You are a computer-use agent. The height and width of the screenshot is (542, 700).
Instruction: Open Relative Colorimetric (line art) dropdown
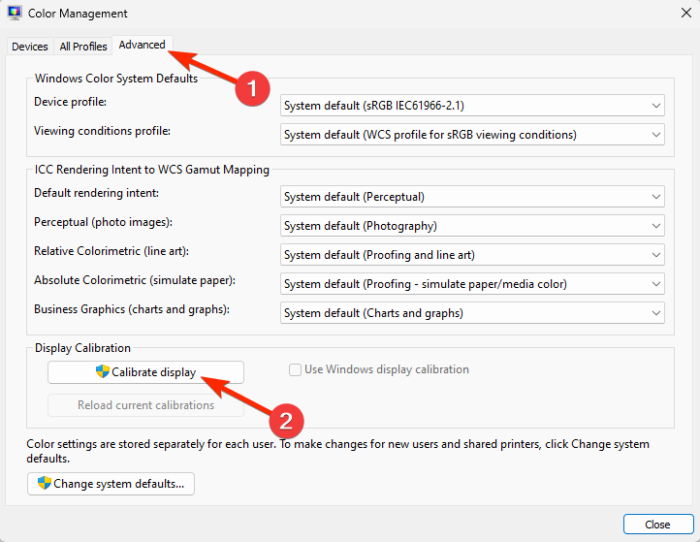(x=472, y=255)
